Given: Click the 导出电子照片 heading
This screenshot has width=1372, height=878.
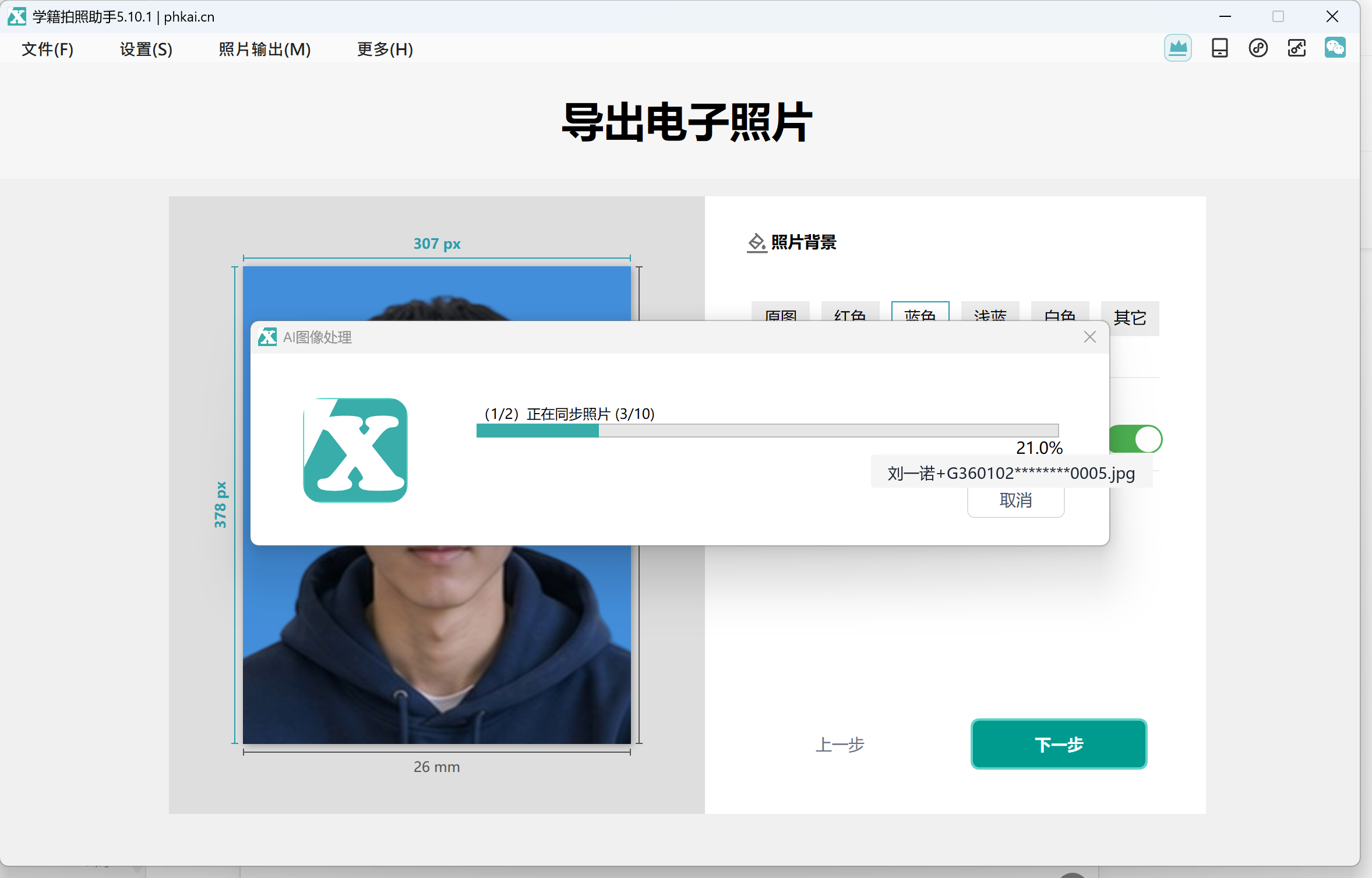Looking at the screenshot, I should [686, 122].
